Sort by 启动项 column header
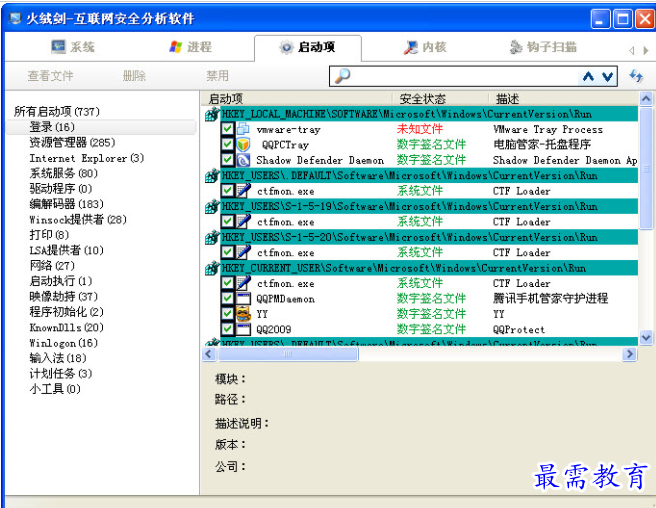 coord(226,99)
